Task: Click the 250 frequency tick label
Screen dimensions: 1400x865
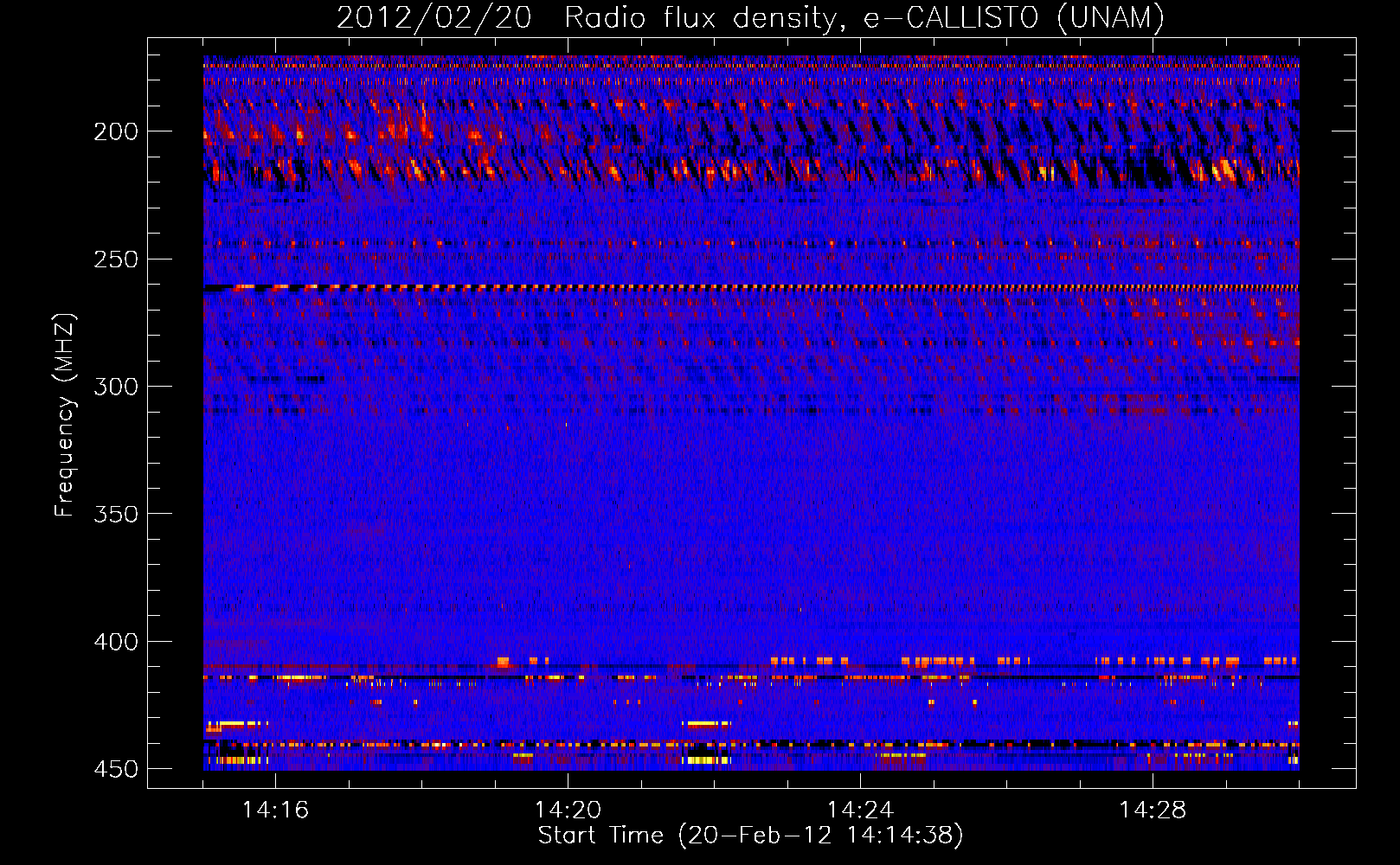Action: click(116, 259)
